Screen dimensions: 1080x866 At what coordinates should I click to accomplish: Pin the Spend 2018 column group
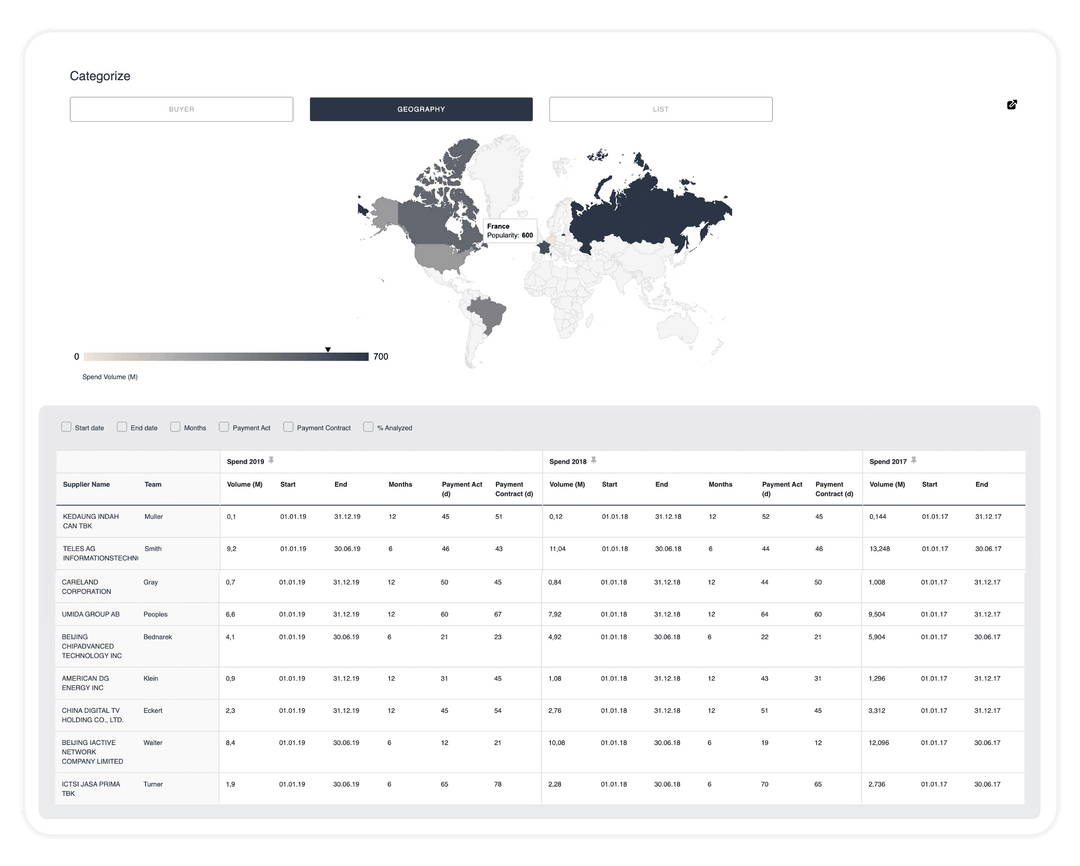pos(594,461)
